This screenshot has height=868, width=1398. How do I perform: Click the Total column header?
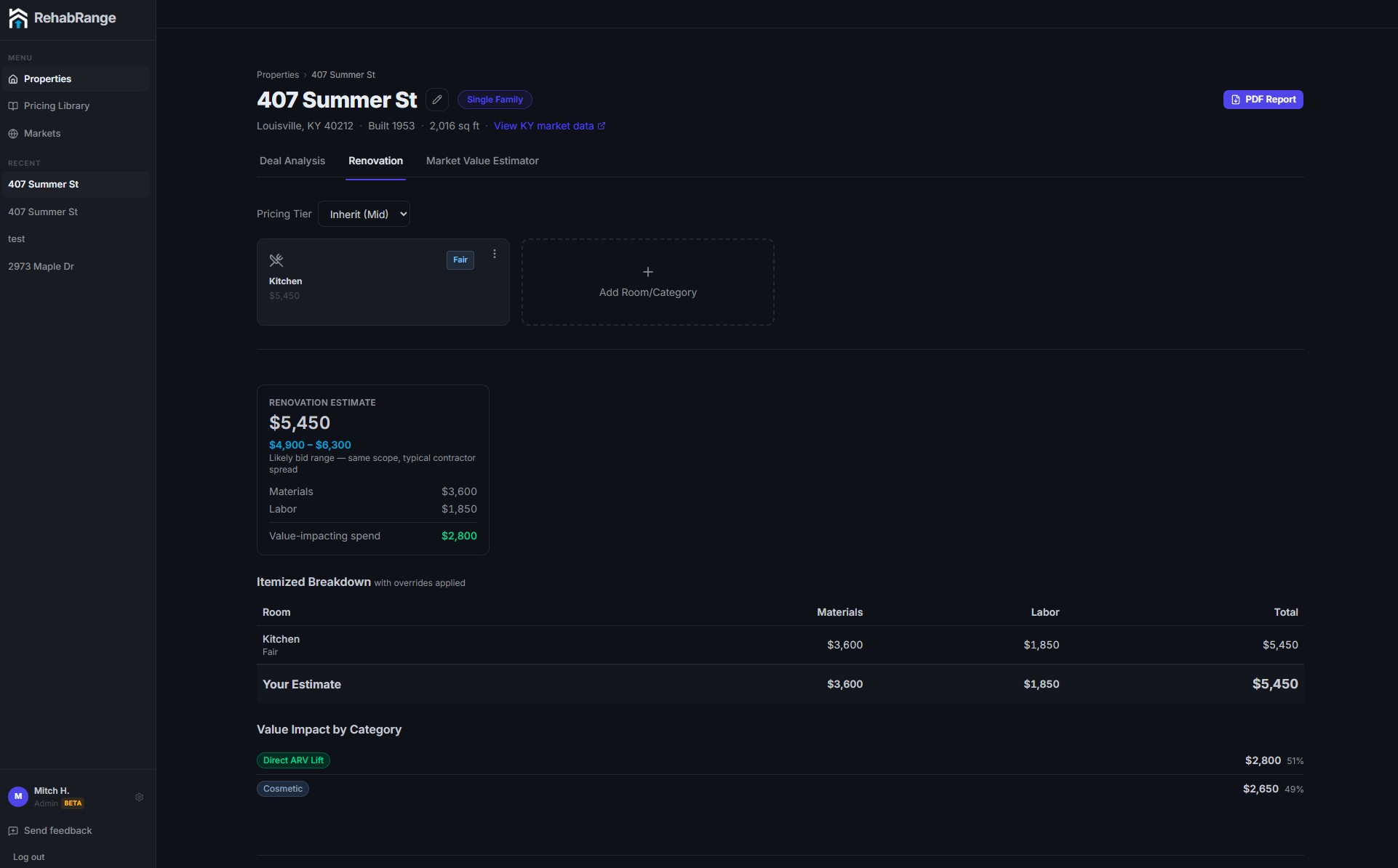[x=1286, y=612]
